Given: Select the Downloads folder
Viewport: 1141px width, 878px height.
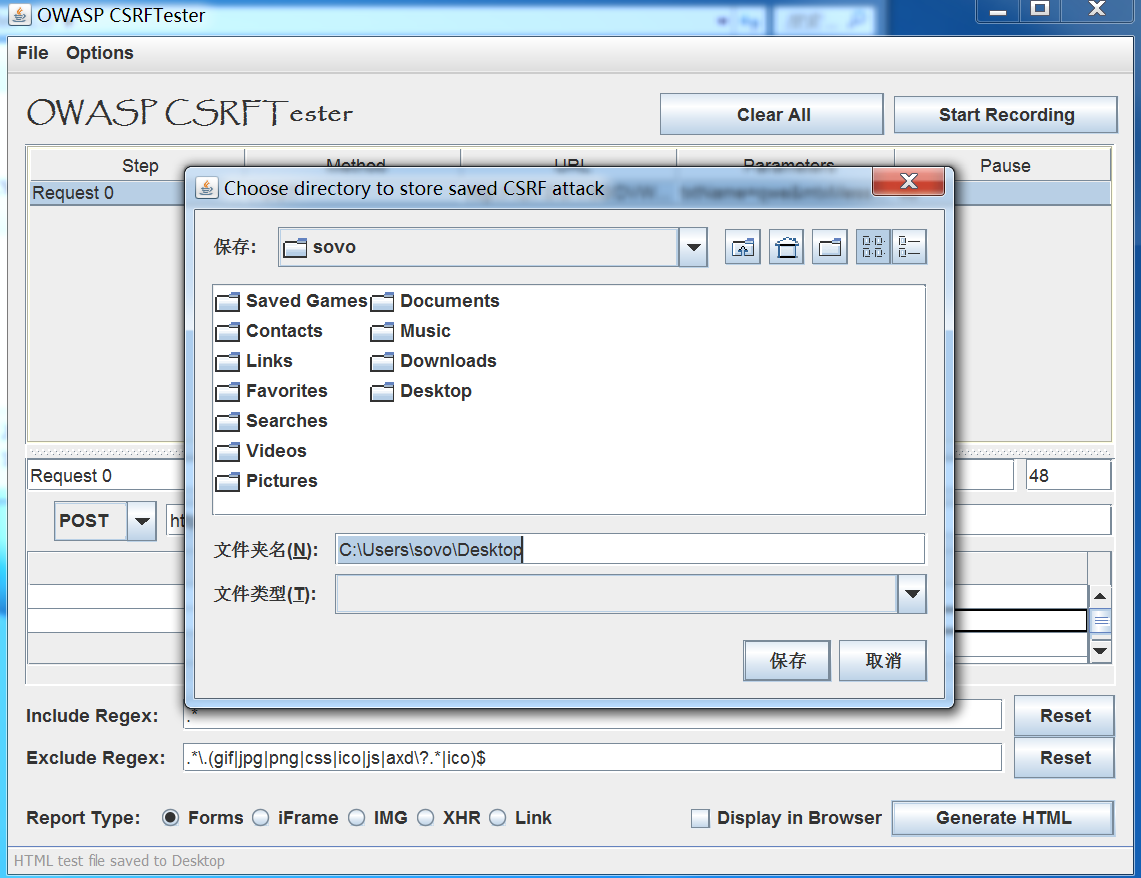Looking at the screenshot, I should (x=434, y=361).
